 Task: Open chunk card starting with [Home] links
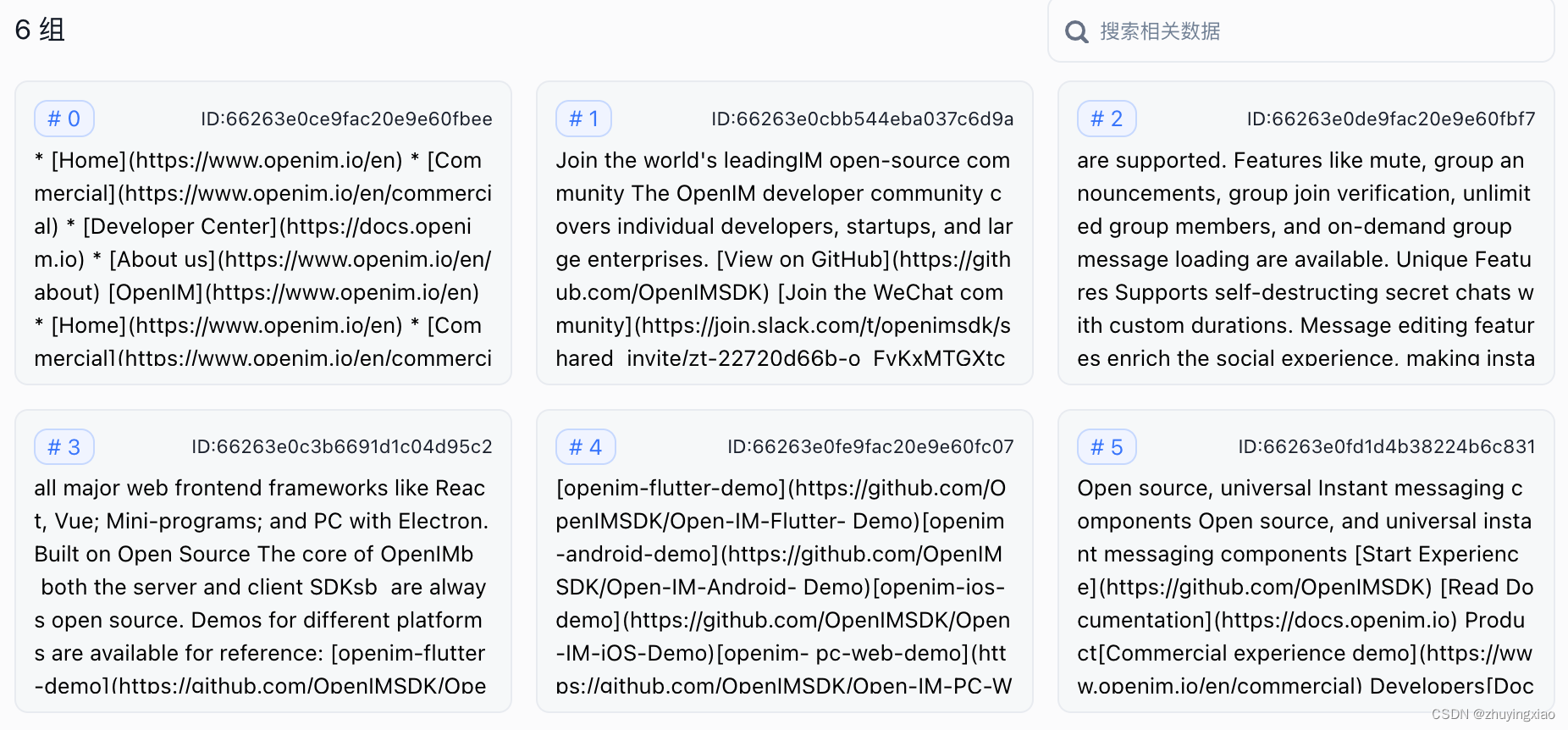(263, 233)
